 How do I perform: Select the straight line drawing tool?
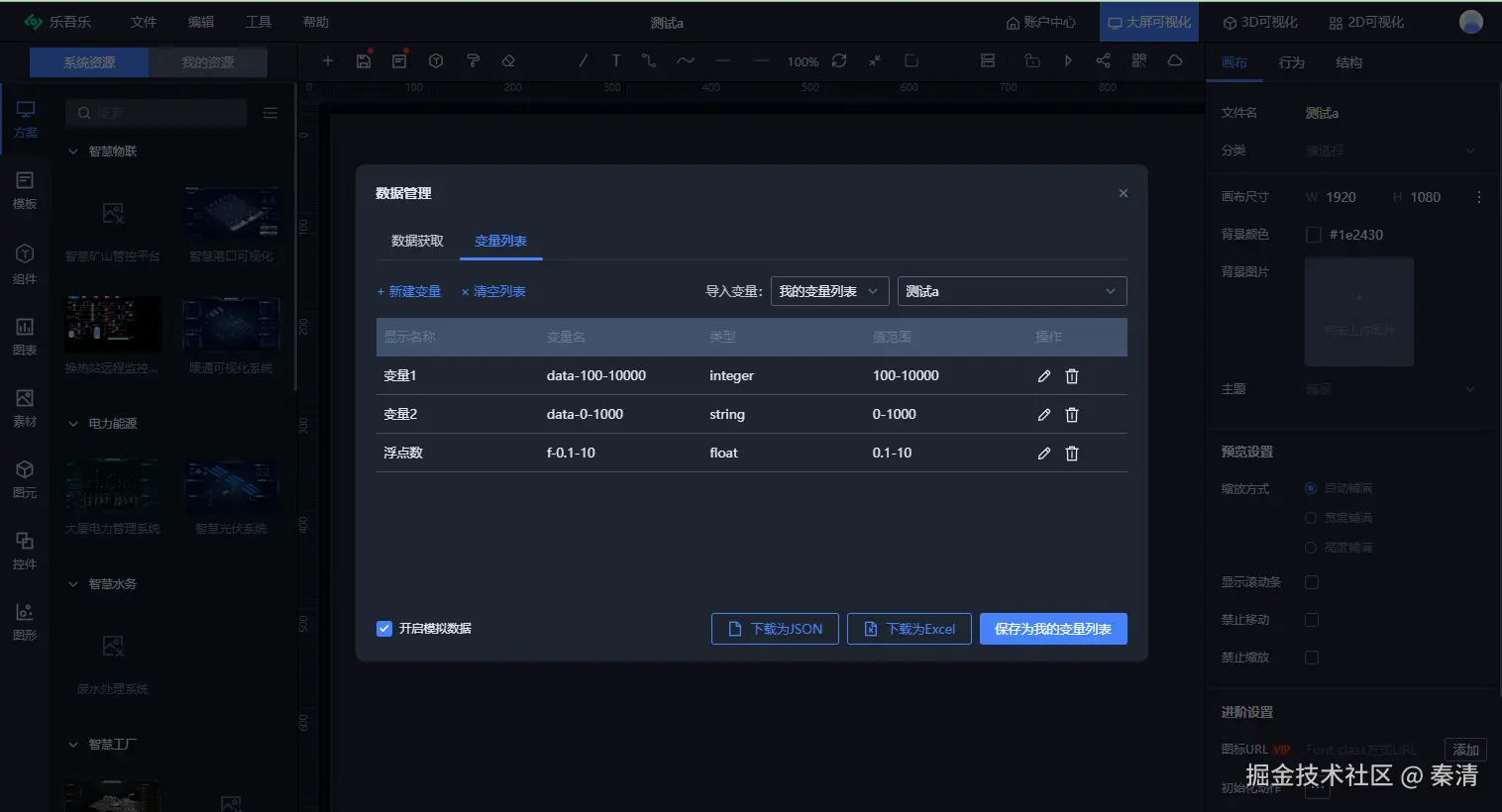583,61
